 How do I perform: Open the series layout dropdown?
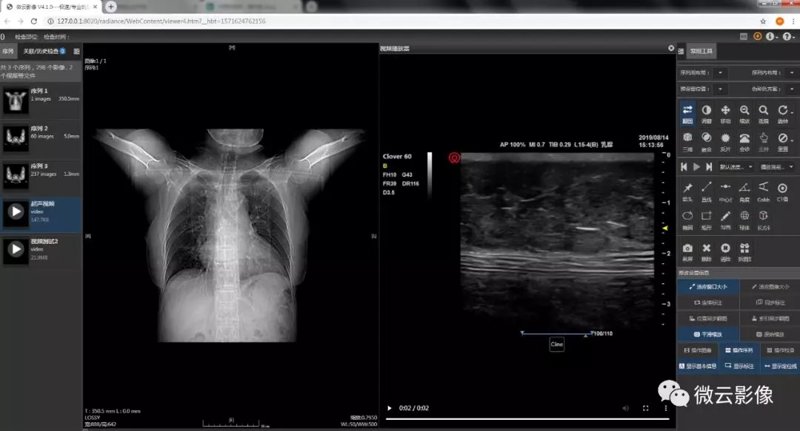coord(720,73)
